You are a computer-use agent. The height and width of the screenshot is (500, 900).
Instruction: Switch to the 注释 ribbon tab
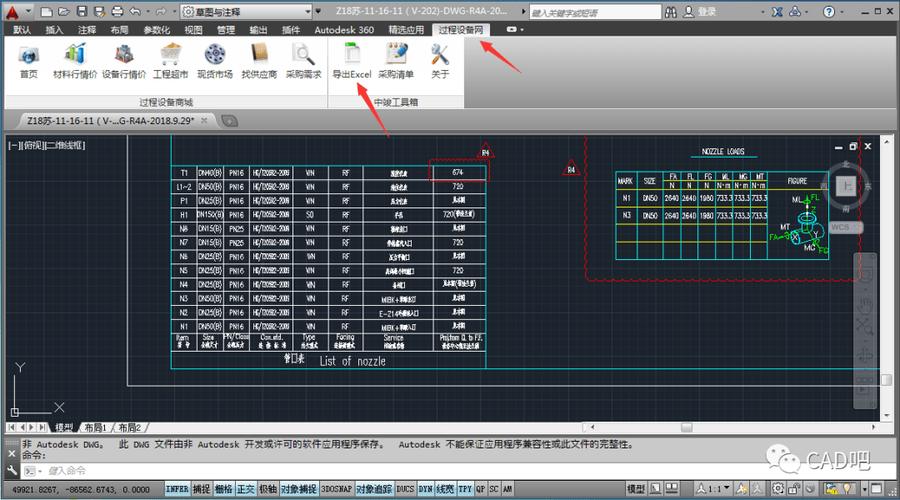[x=87, y=30]
